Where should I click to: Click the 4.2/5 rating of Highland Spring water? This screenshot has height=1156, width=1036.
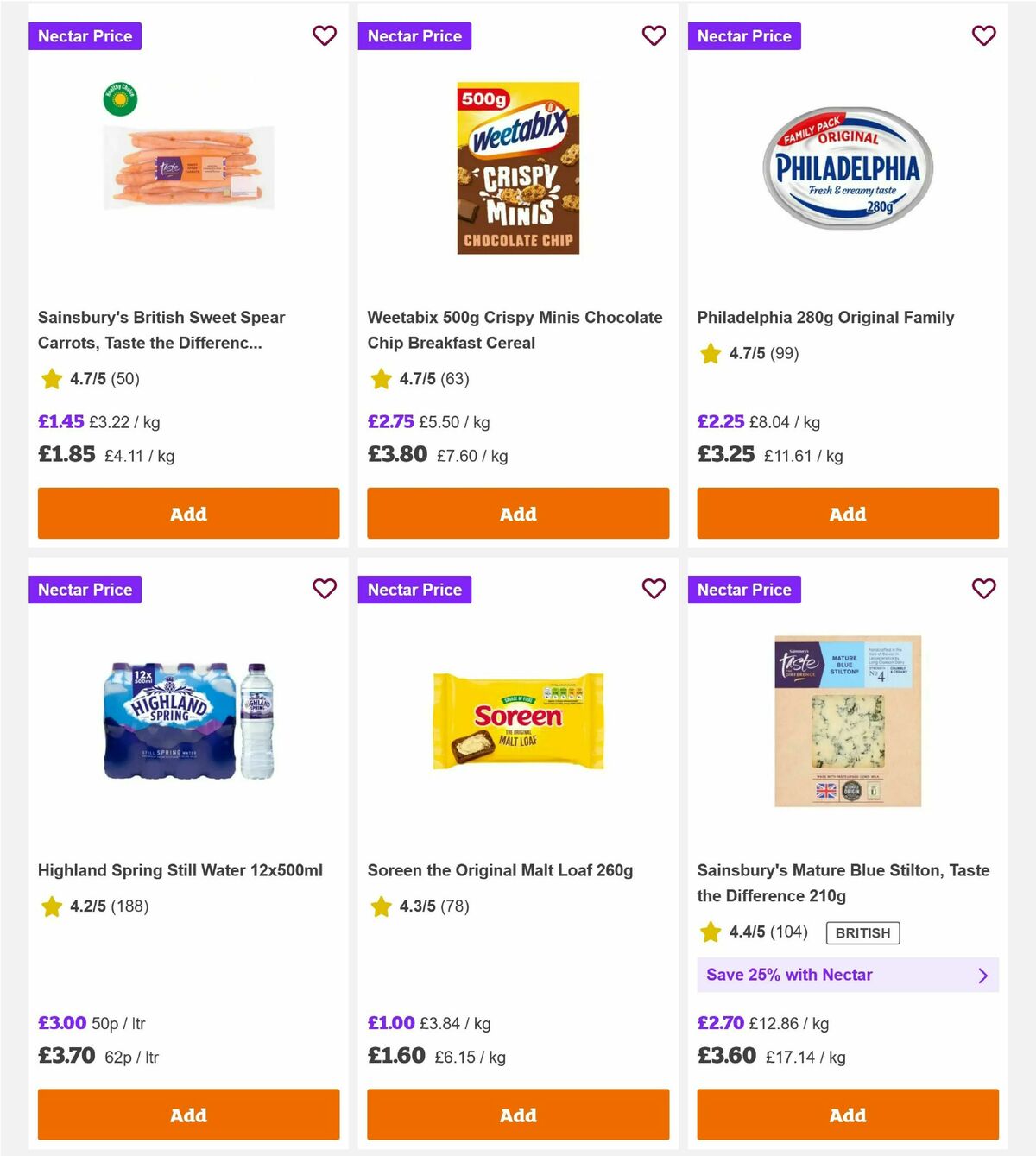[x=95, y=906]
